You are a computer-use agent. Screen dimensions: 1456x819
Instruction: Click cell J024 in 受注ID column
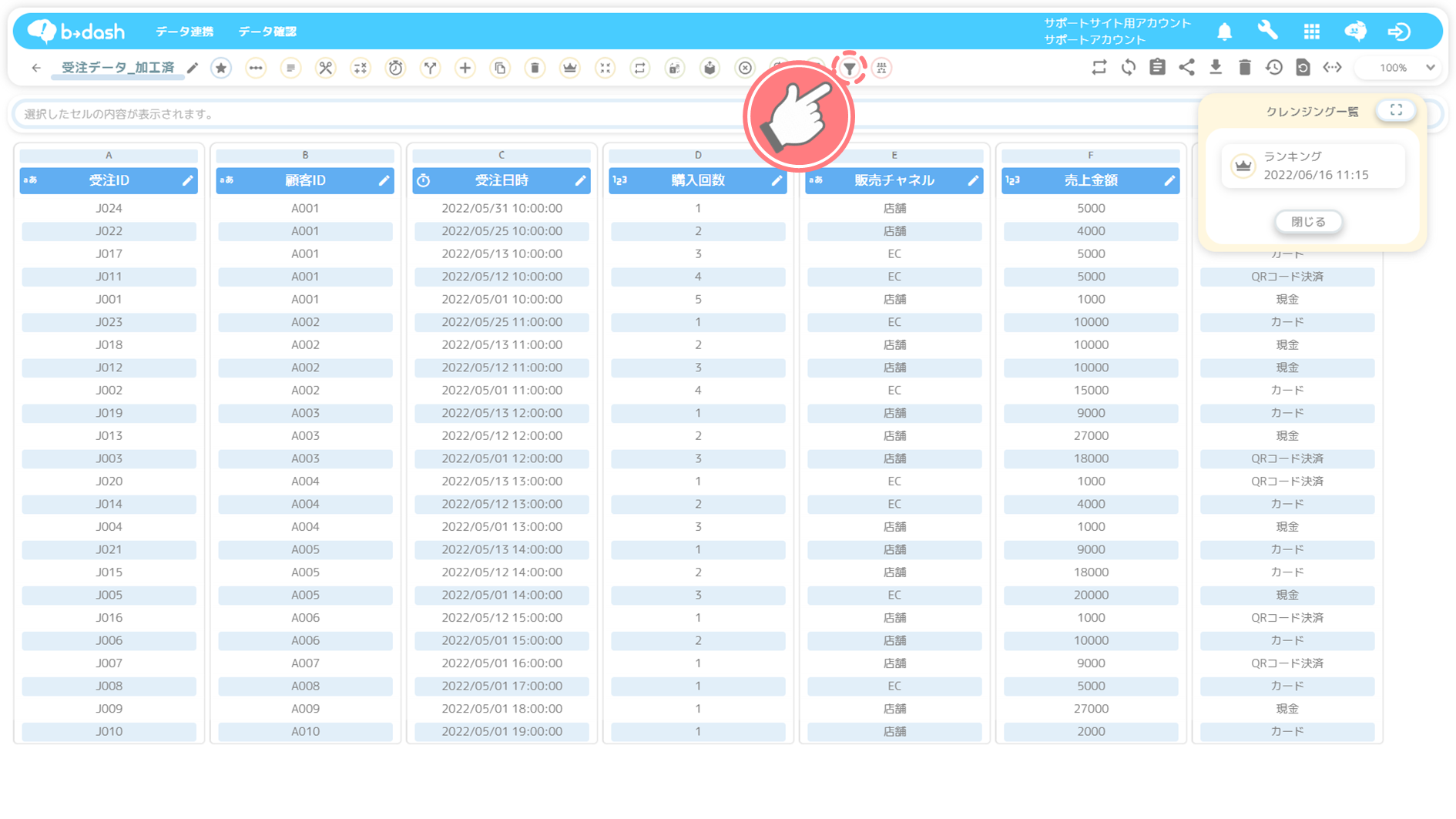[x=109, y=208]
